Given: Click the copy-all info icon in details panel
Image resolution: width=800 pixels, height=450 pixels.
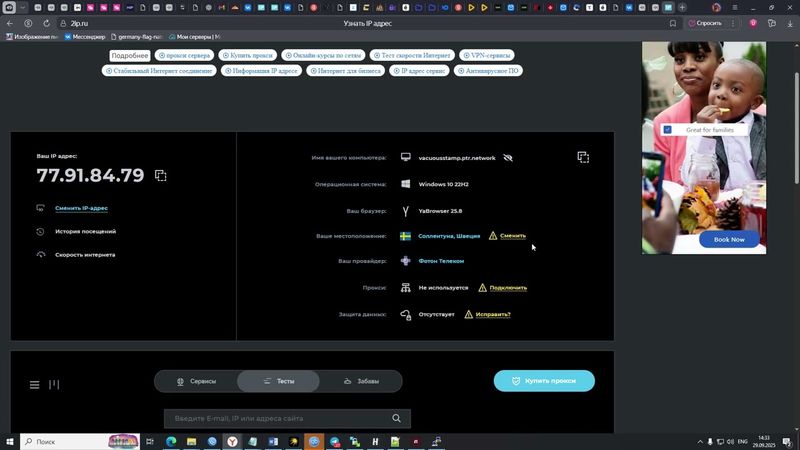Looking at the screenshot, I should tap(583, 157).
